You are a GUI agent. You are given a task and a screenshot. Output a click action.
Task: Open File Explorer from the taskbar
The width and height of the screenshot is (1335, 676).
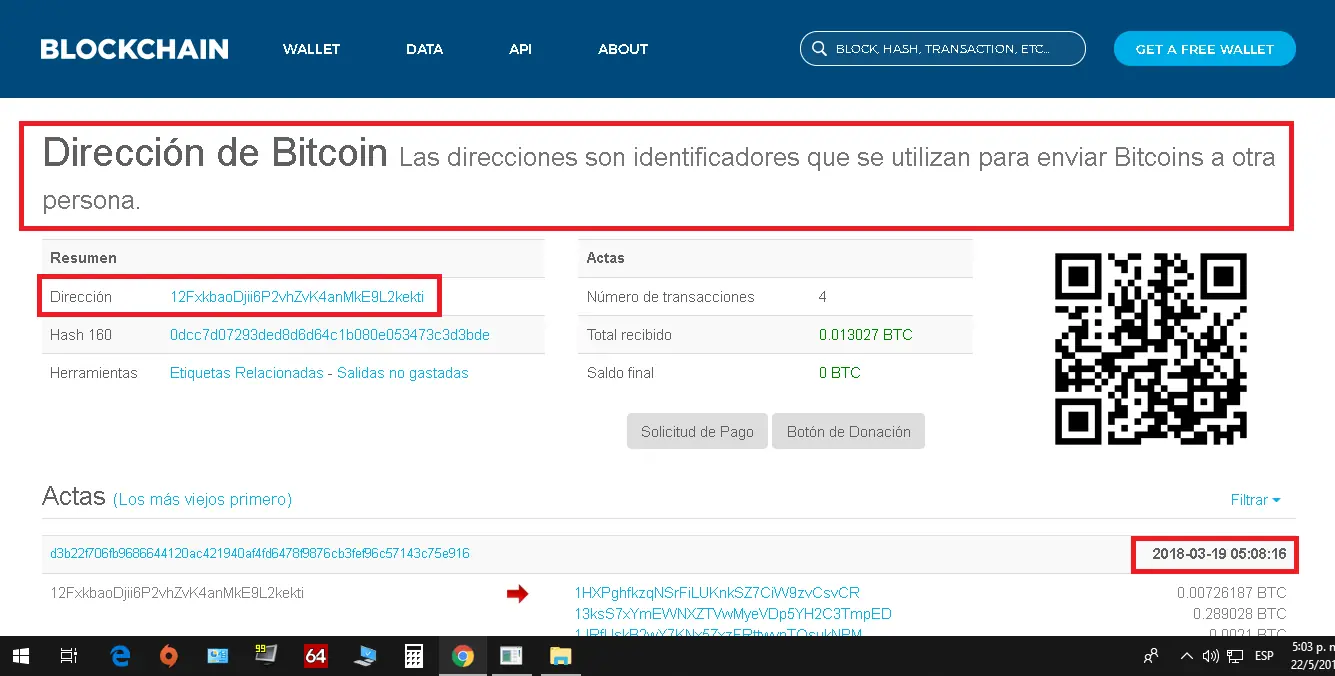coord(560,656)
